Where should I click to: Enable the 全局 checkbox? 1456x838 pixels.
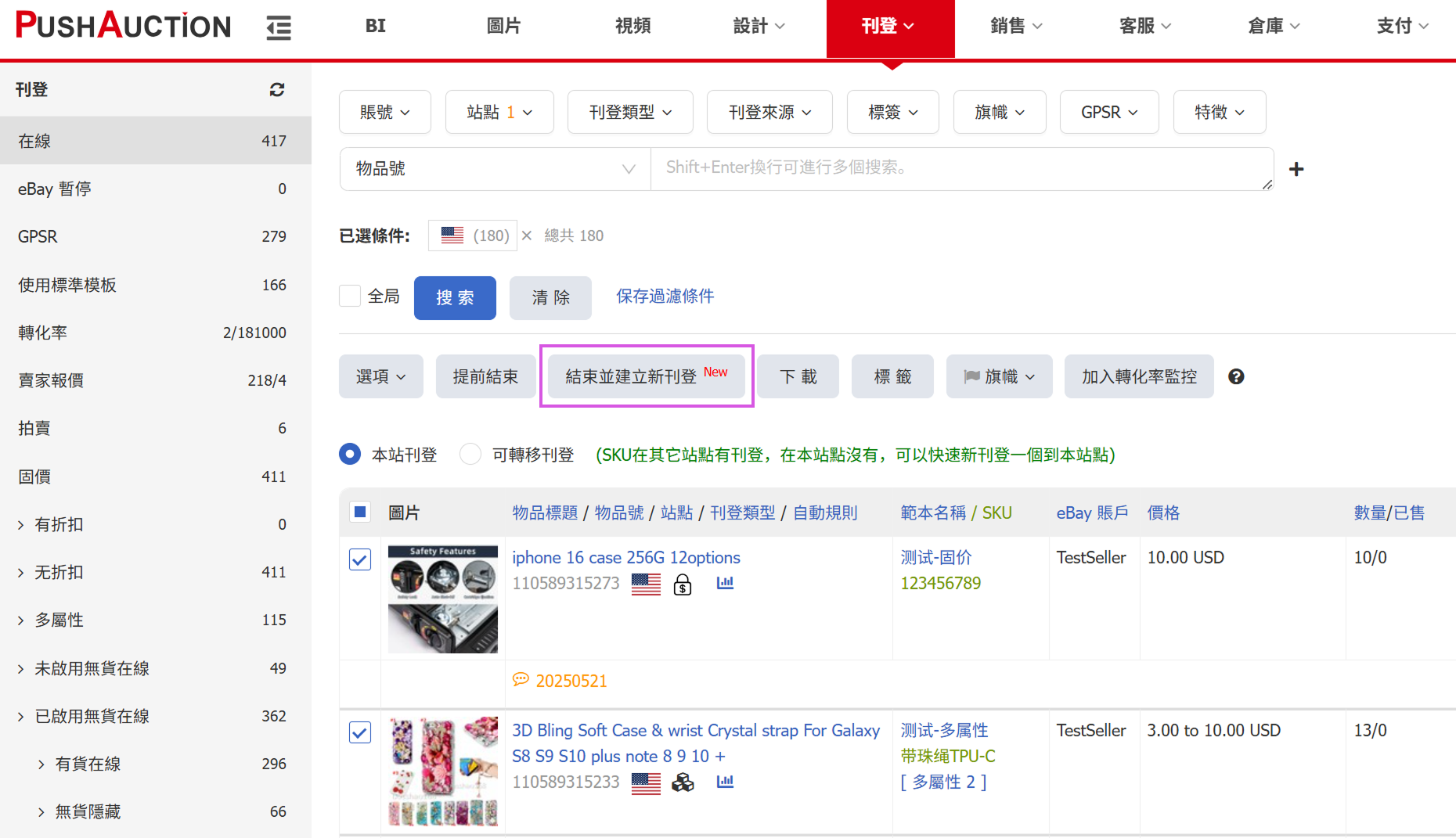coord(350,297)
